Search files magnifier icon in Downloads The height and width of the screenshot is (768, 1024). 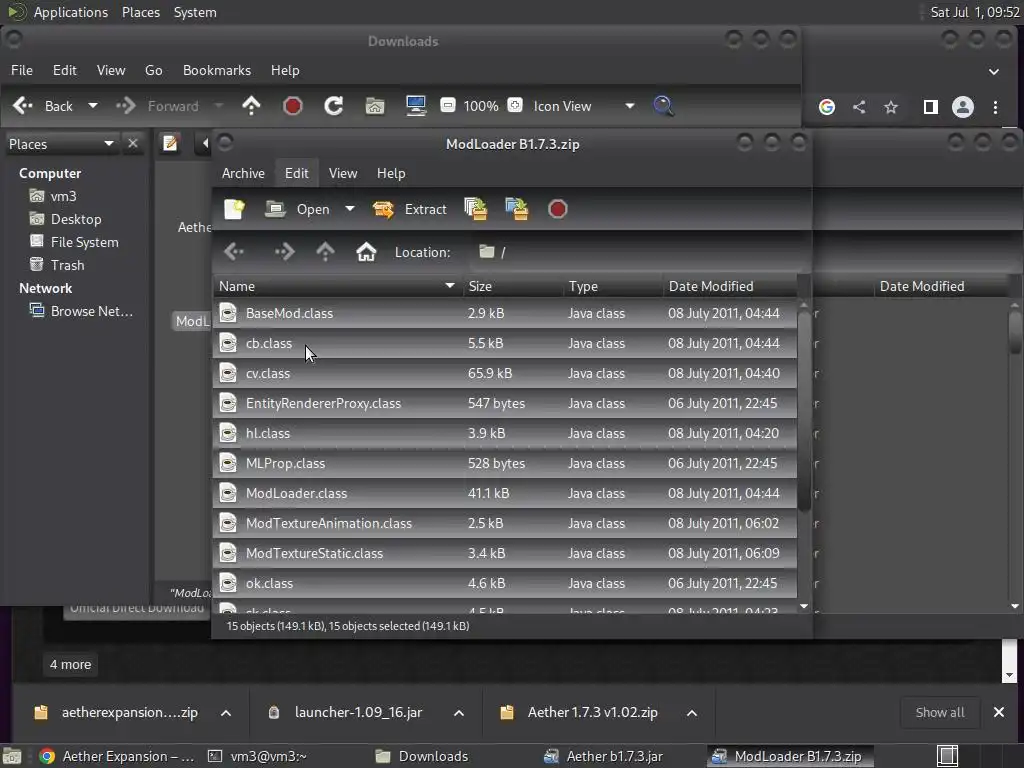664,106
